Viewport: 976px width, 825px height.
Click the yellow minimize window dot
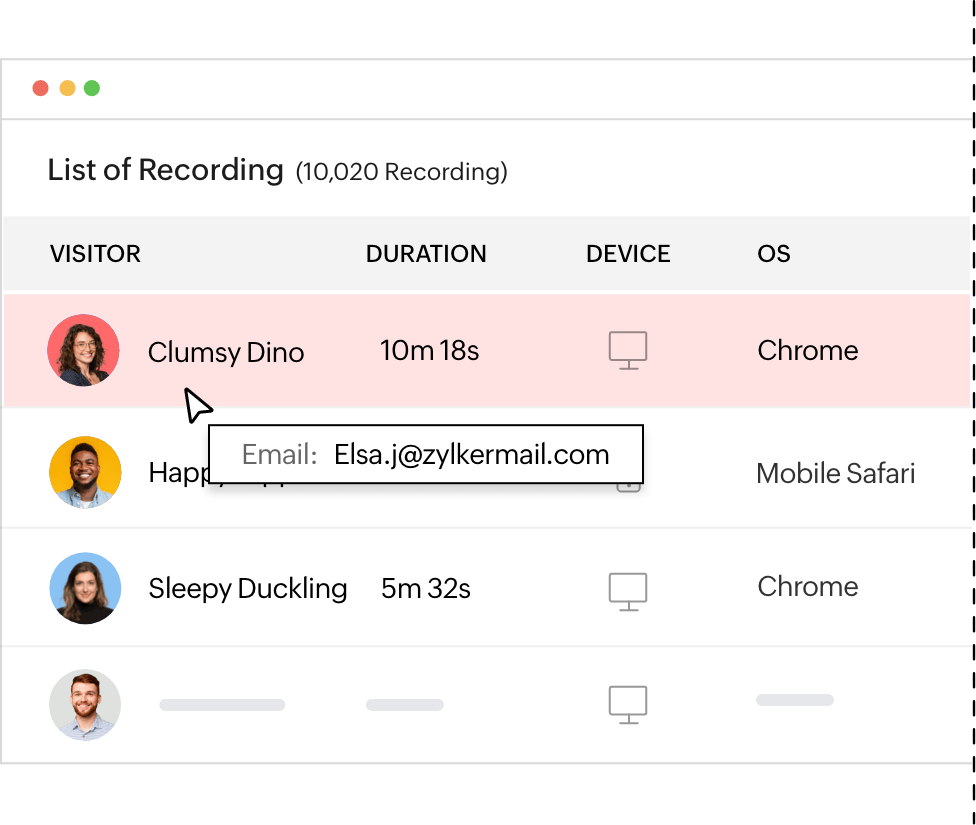tap(67, 88)
